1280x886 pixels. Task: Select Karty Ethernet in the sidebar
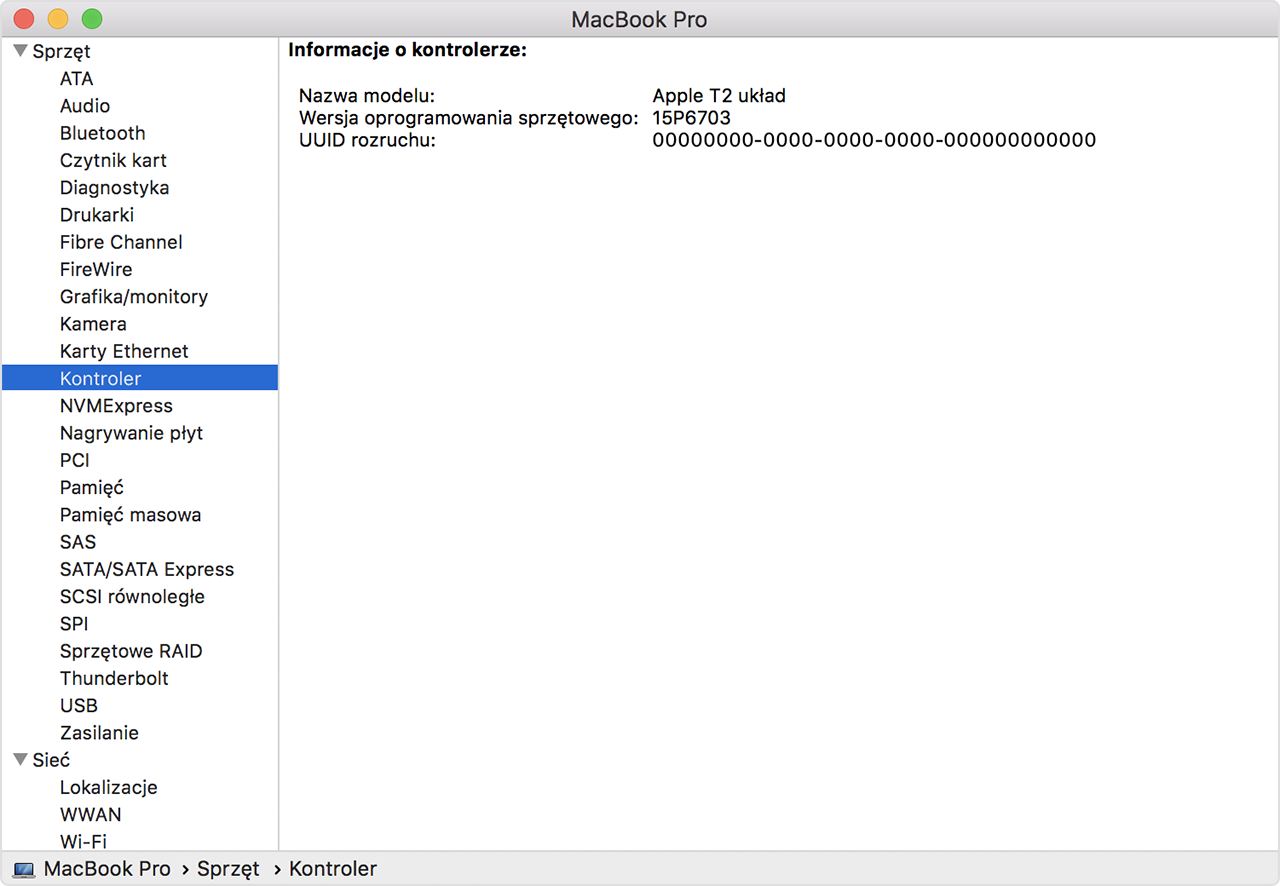(x=124, y=351)
